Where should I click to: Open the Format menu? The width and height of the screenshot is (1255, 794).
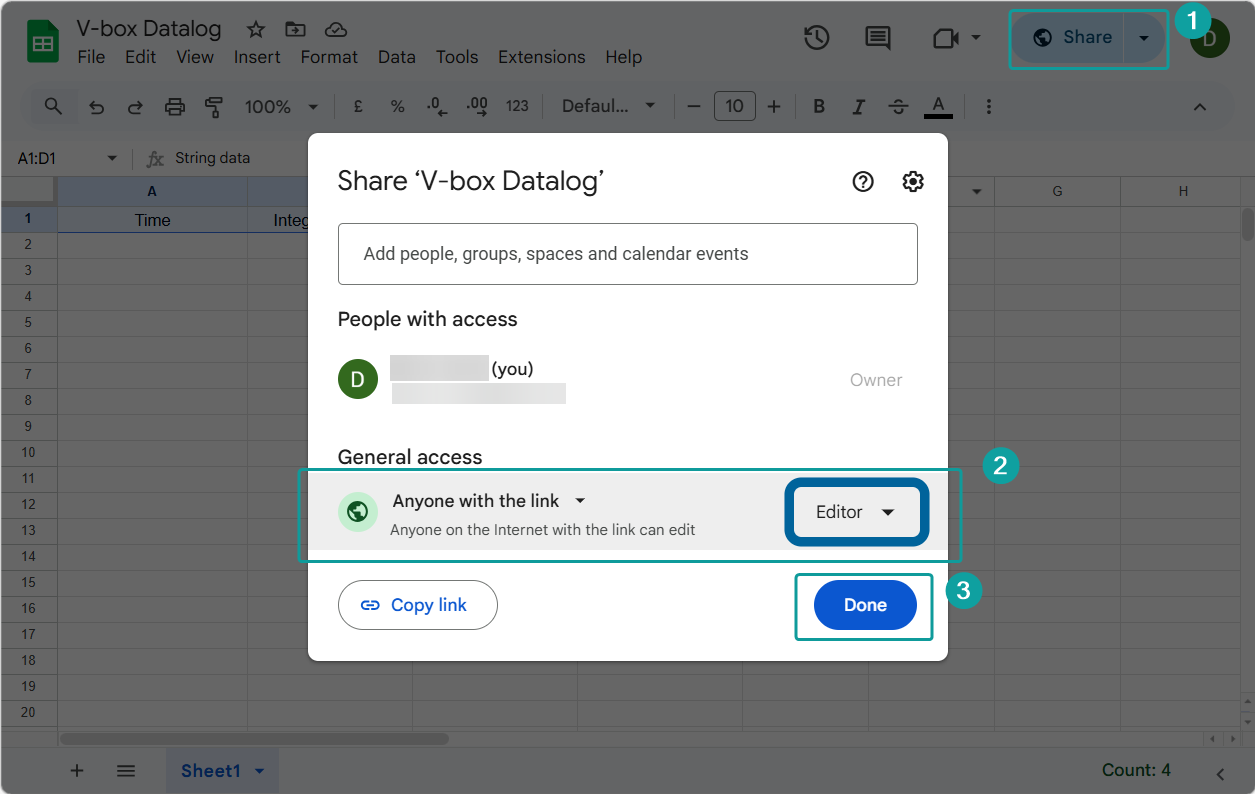tap(329, 57)
